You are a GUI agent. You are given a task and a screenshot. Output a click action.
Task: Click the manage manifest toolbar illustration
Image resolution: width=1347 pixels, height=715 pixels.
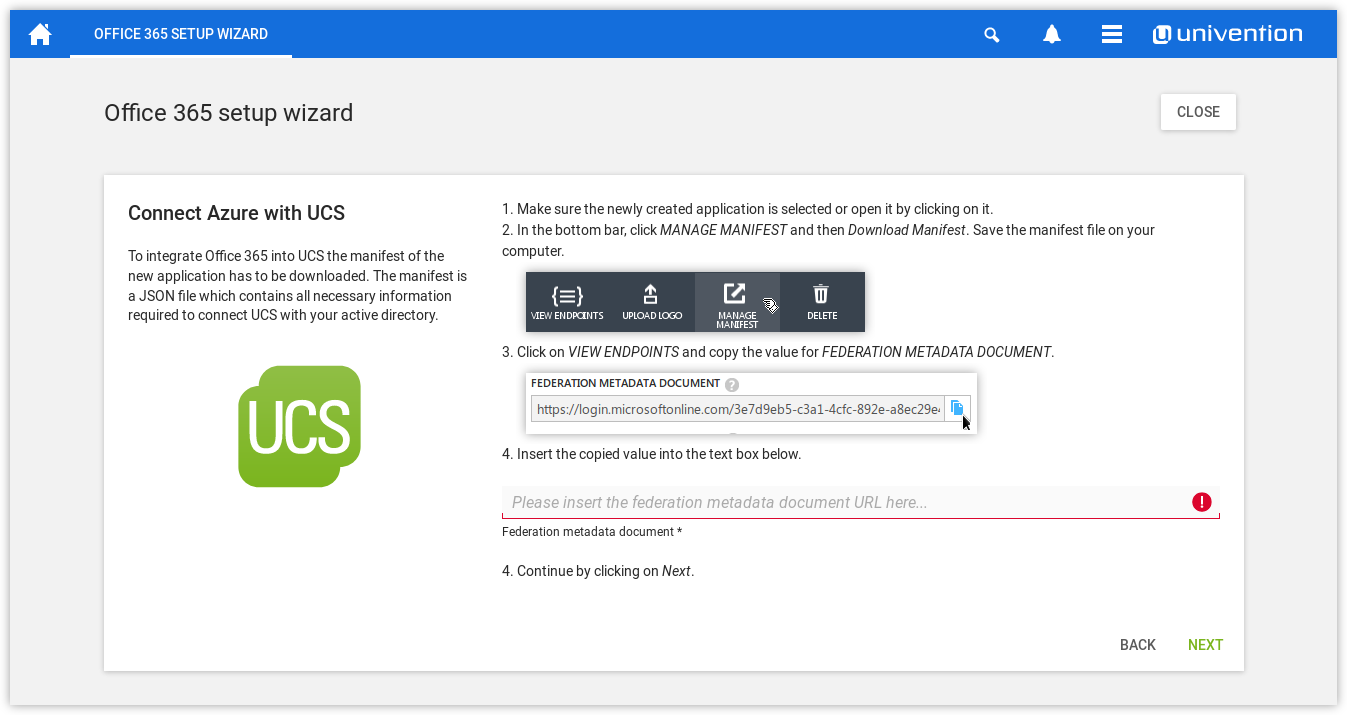pos(695,302)
